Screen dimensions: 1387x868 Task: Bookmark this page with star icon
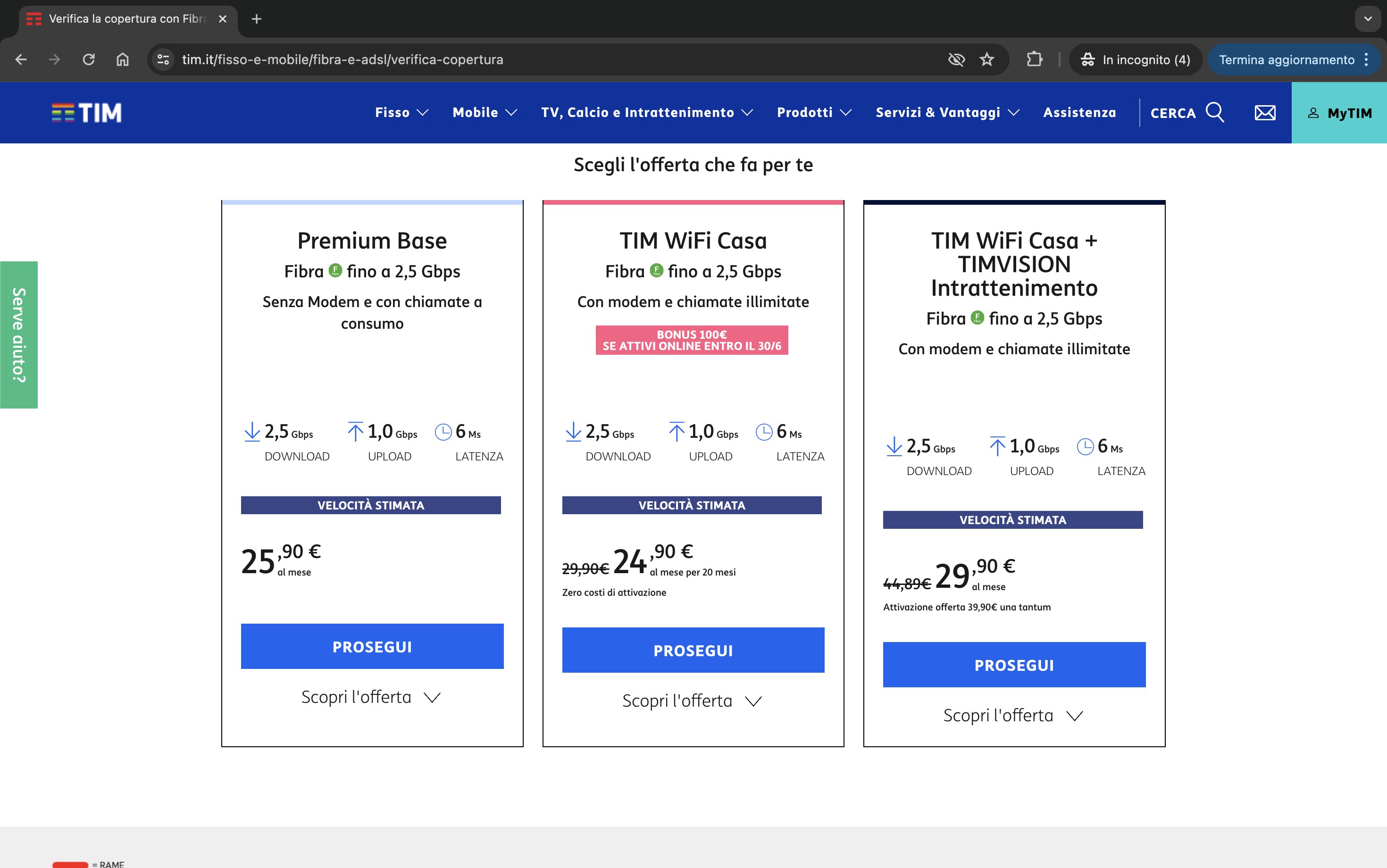click(987, 59)
